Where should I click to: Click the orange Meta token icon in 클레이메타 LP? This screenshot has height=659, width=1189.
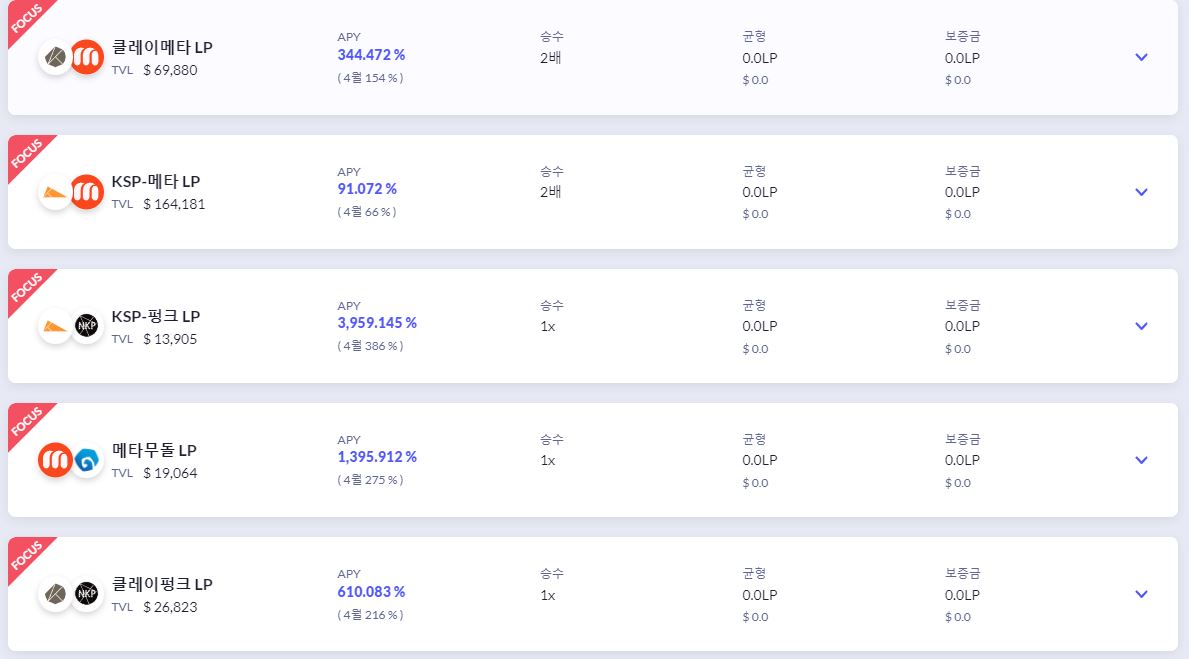click(87, 58)
